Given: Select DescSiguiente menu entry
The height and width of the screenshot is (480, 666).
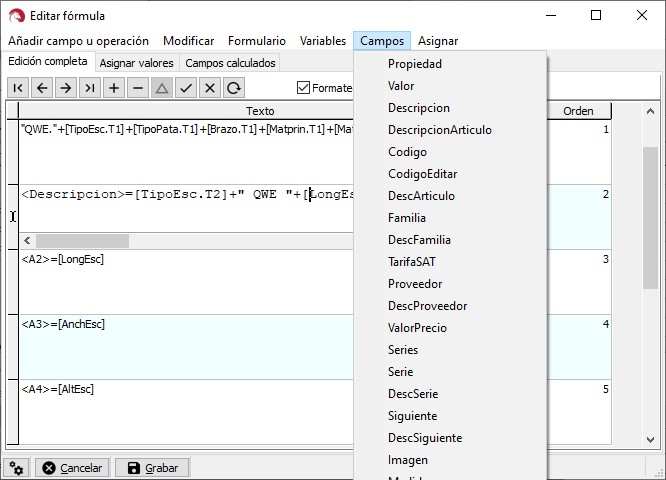Looking at the screenshot, I should (450, 438).
